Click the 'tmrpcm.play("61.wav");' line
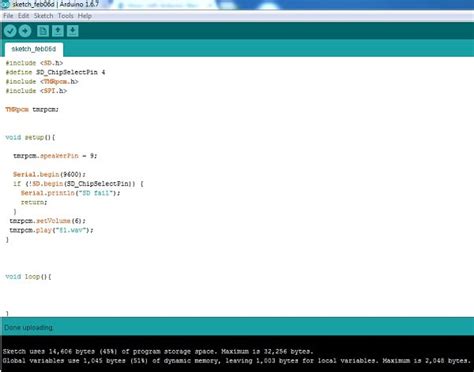Screen dimensions: 474x372 pos(51,230)
